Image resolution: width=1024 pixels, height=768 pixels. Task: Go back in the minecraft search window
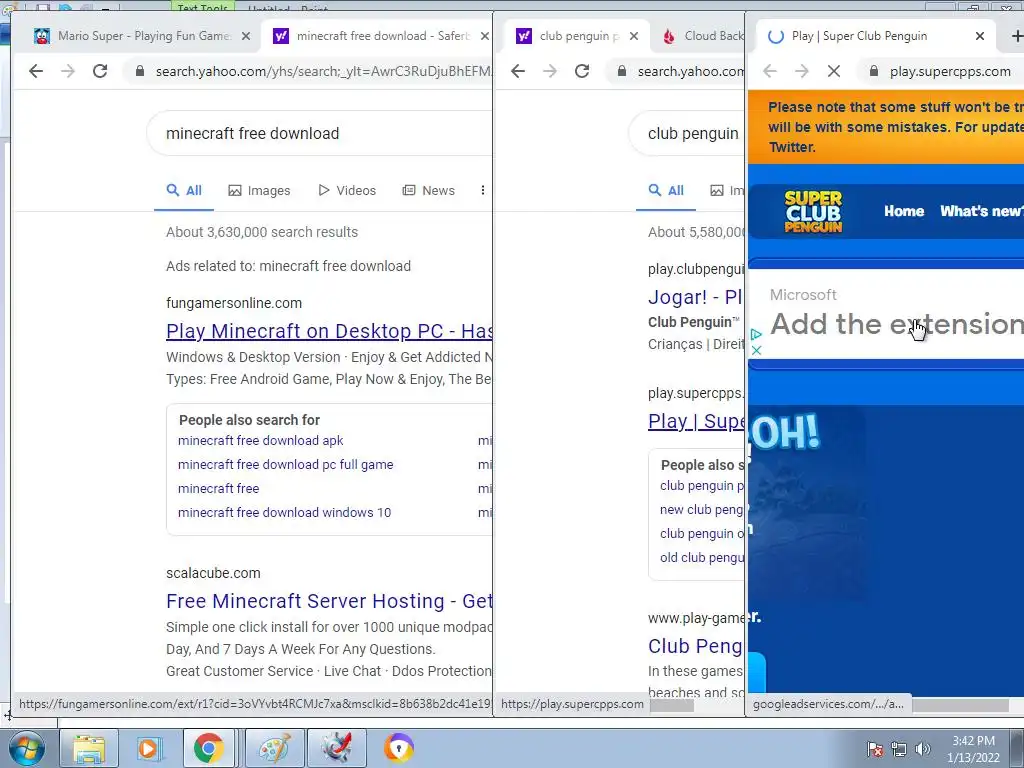coord(36,71)
